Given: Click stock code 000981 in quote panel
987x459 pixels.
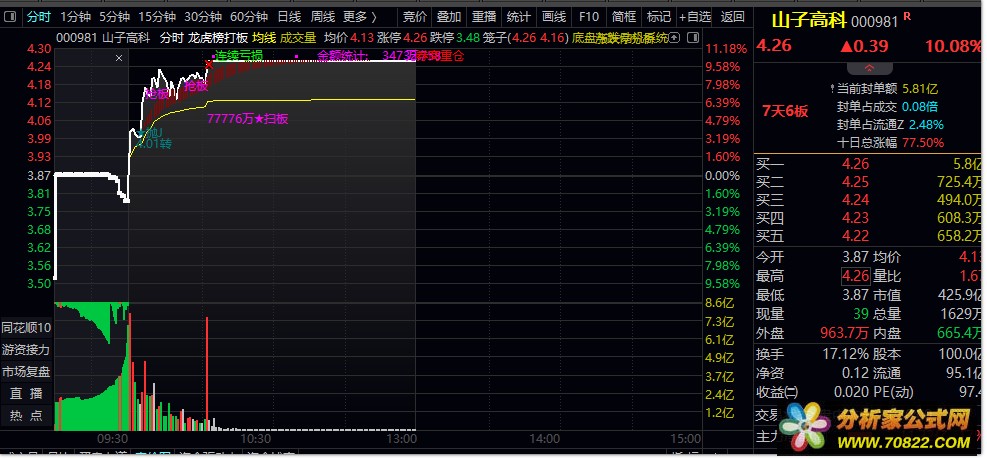Looking at the screenshot, I should click(x=875, y=21).
